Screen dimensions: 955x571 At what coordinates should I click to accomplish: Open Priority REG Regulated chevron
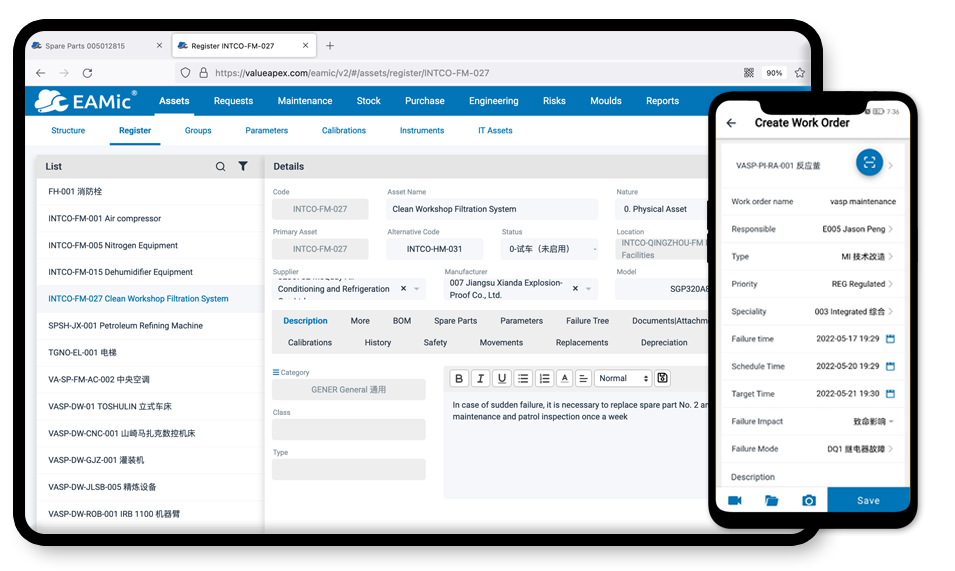tap(891, 284)
